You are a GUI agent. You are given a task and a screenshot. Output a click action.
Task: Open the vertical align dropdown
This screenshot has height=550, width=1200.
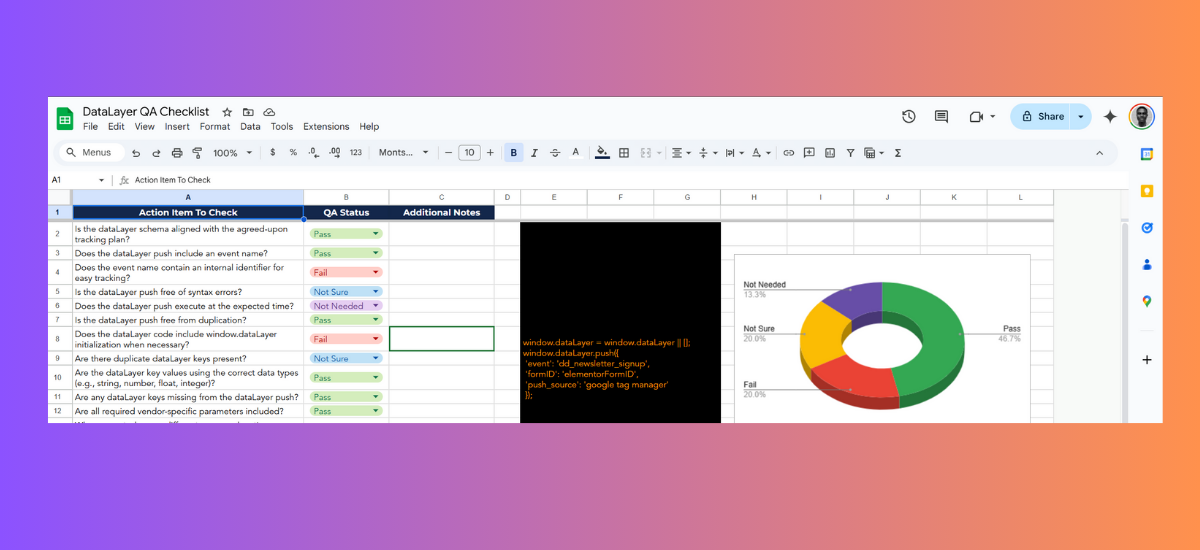pos(706,153)
